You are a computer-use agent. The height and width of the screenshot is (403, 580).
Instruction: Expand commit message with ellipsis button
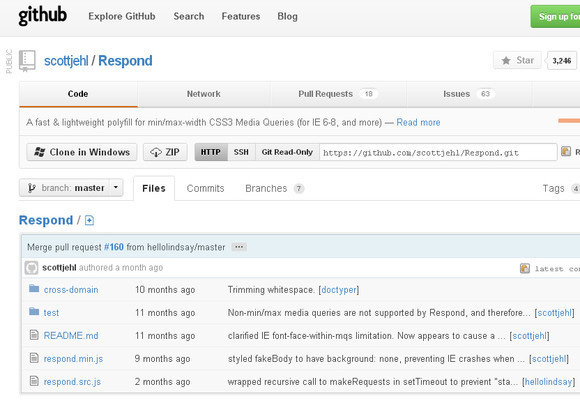coord(239,247)
